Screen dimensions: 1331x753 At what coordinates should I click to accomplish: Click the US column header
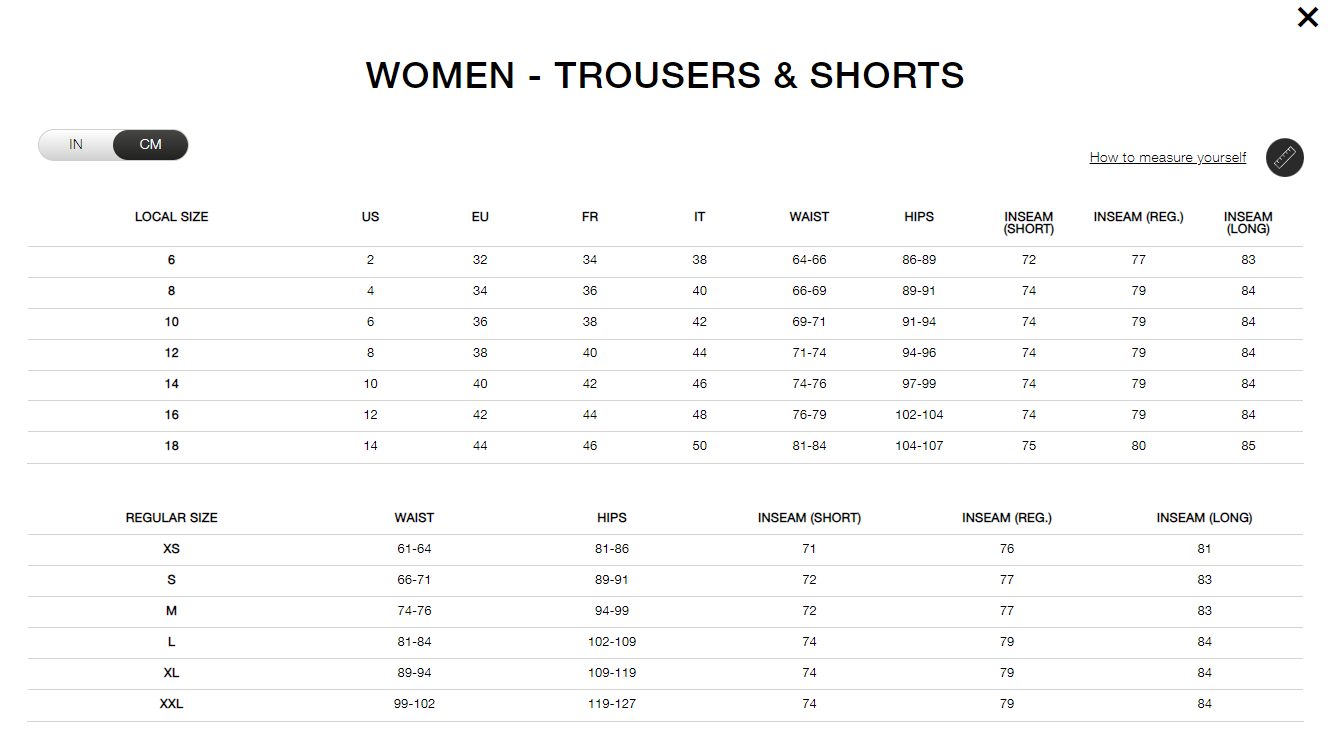pos(370,217)
